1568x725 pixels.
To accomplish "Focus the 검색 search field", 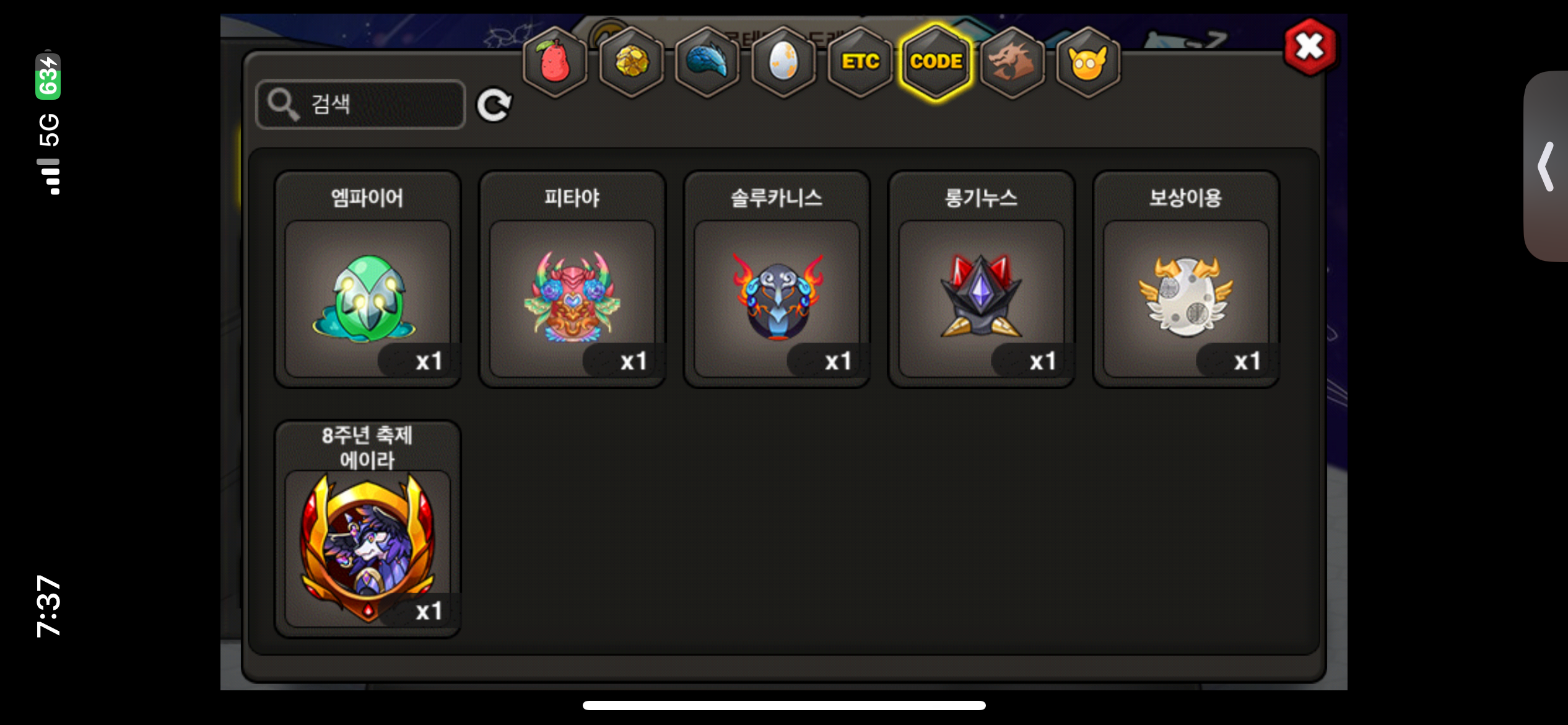I will point(360,104).
